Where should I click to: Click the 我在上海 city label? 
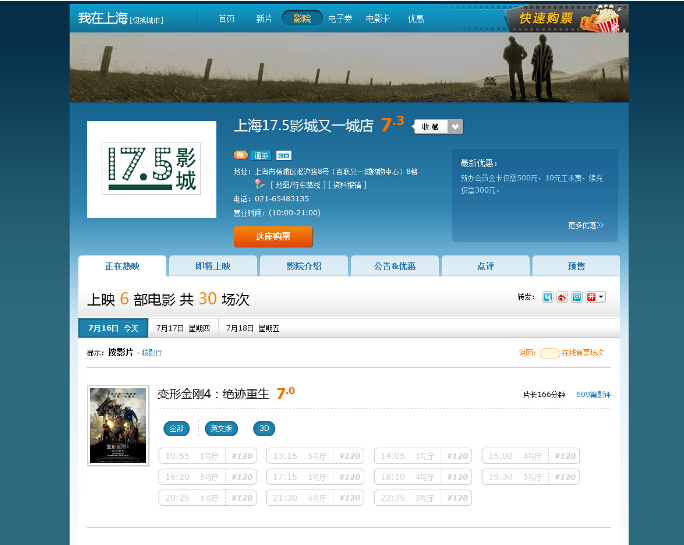coord(103,18)
